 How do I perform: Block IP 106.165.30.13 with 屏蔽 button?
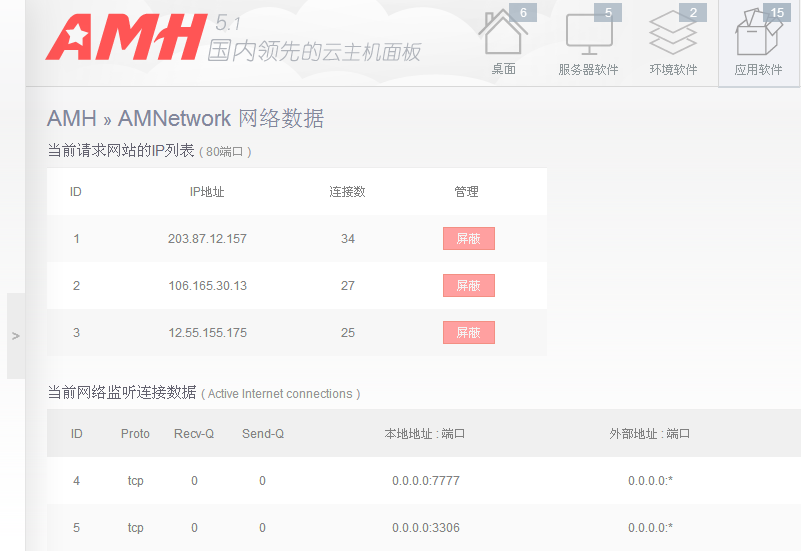pos(468,286)
